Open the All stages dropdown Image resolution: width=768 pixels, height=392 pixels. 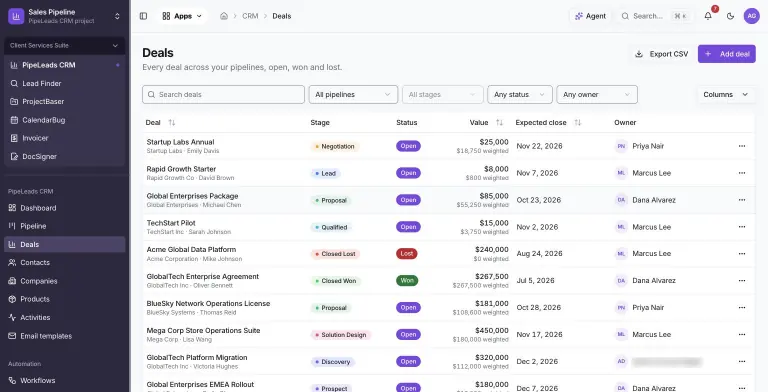(443, 95)
